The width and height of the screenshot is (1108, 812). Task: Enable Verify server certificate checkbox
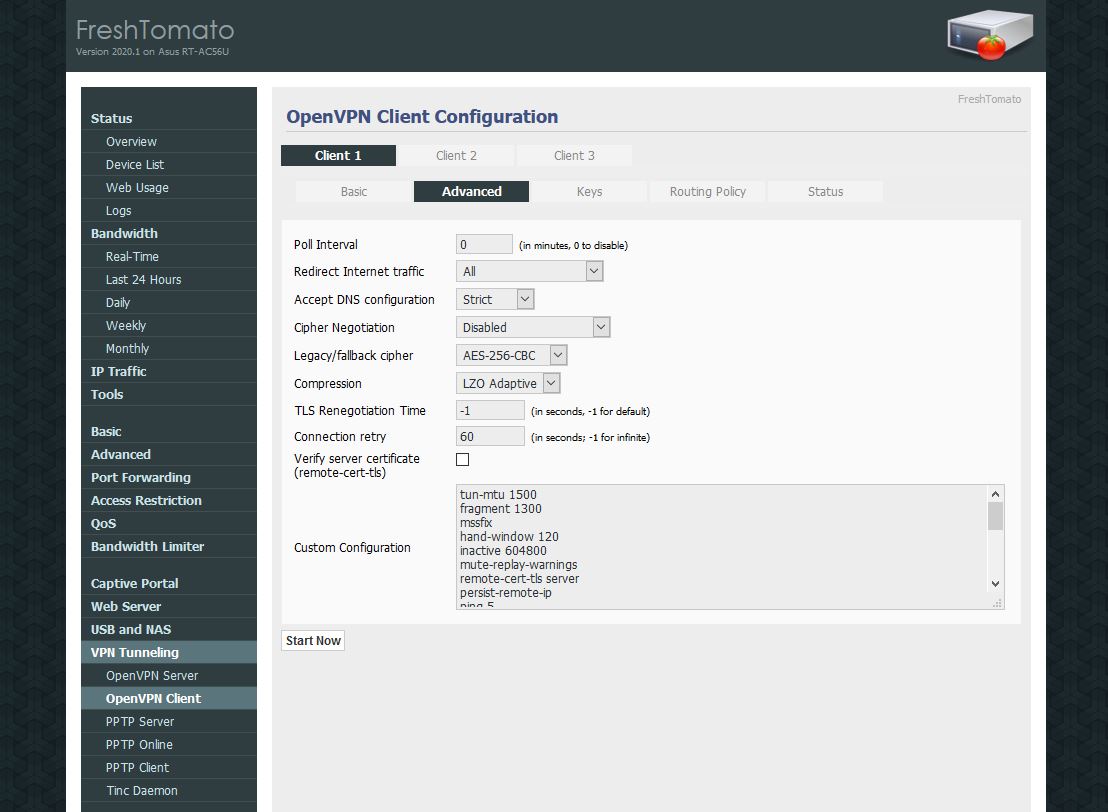[462, 459]
